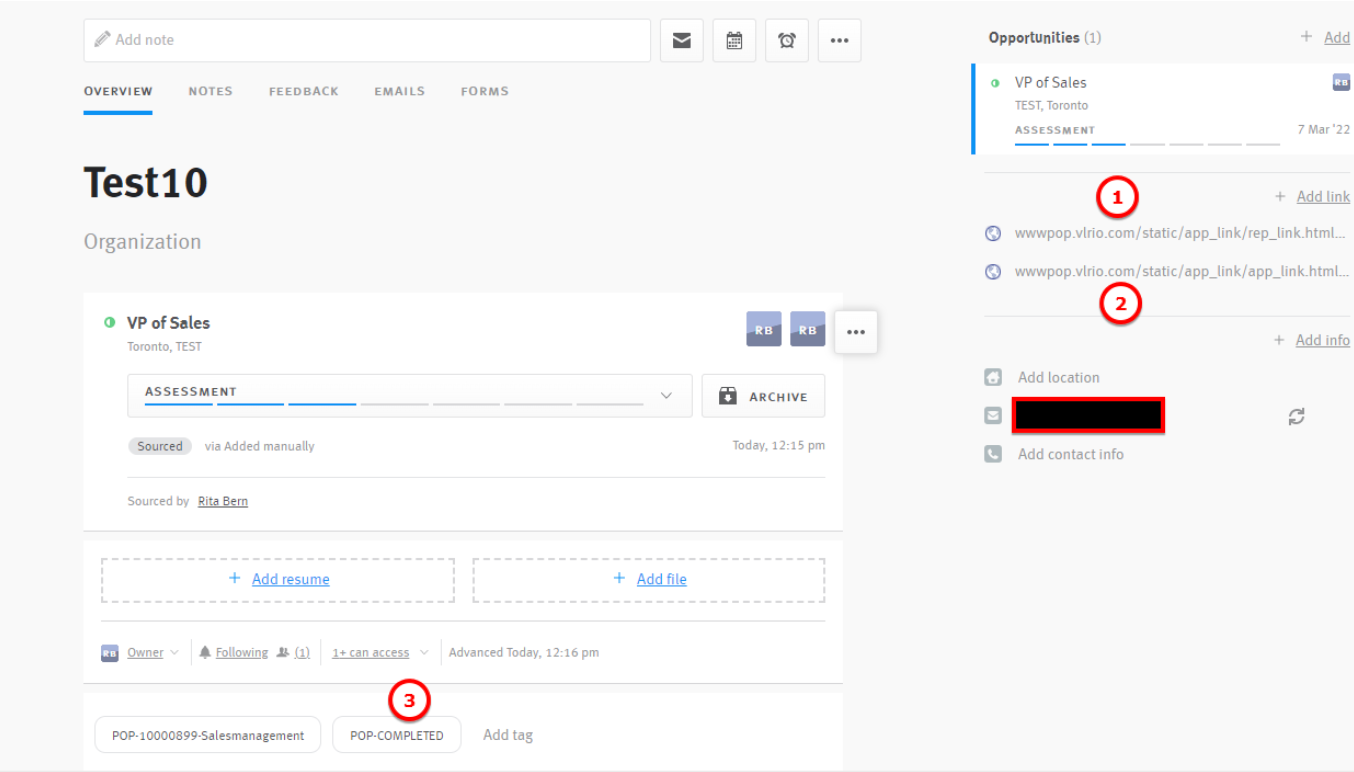Open Rita Bern's profile link

(x=222, y=500)
